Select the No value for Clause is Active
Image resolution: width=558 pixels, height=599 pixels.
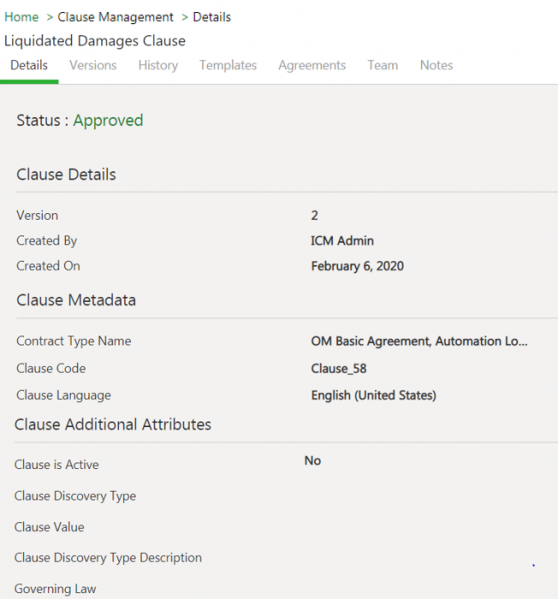(312, 461)
